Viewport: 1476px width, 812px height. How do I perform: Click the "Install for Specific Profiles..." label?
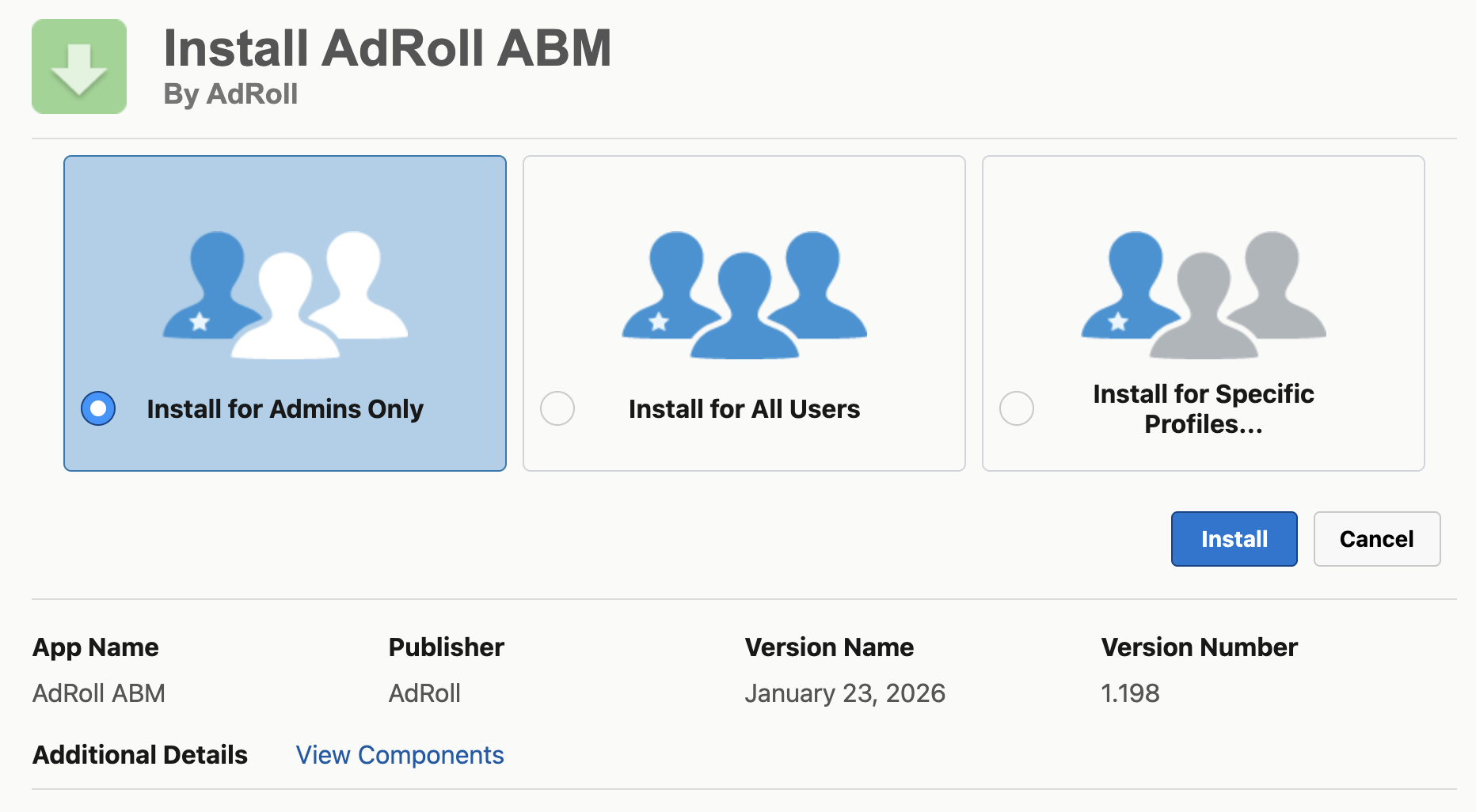(1204, 409)
